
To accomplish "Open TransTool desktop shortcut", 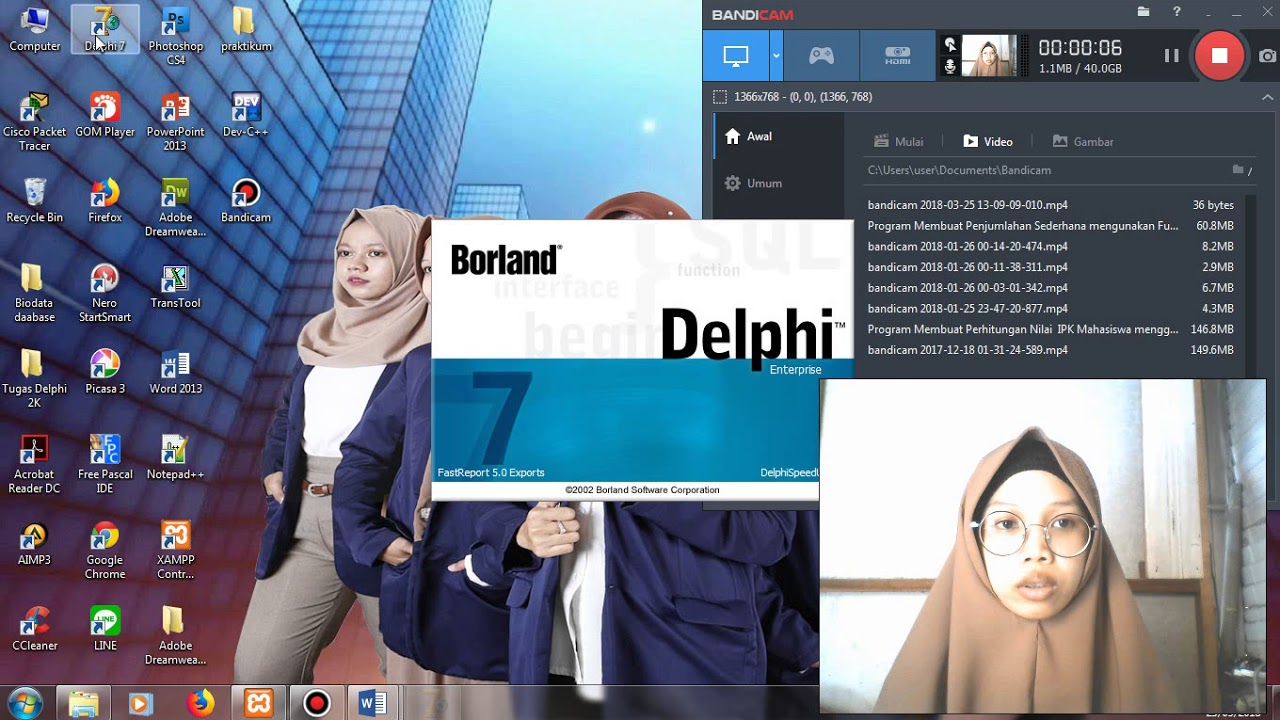I will pos(175,286).
